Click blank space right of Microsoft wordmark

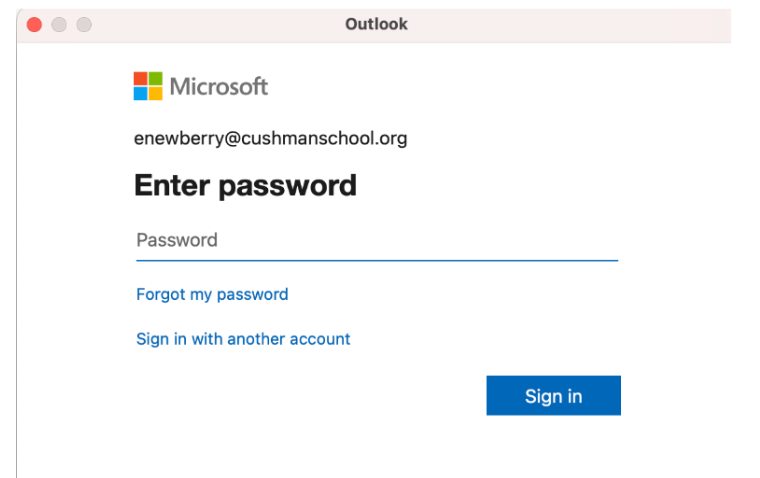pyautogui.click(x=450, y=86)
